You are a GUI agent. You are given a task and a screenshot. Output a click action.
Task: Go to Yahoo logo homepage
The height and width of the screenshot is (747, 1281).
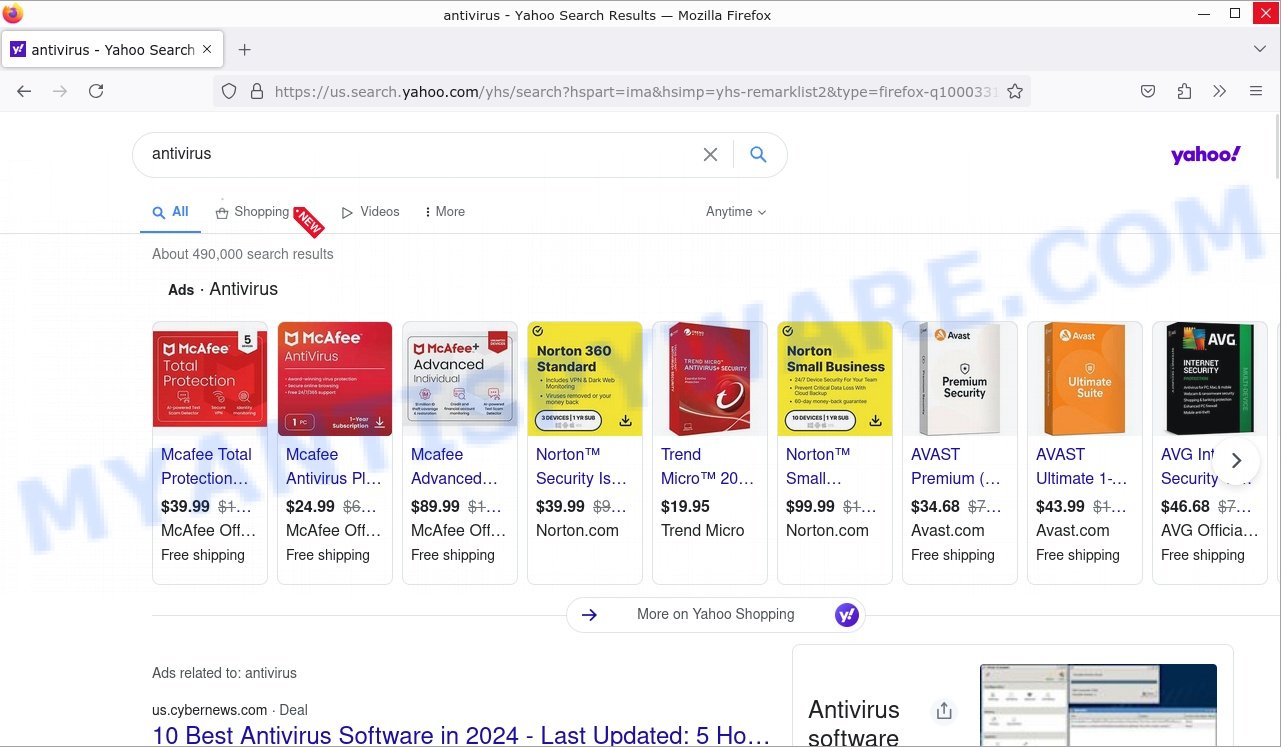(x=1205, y=155)
